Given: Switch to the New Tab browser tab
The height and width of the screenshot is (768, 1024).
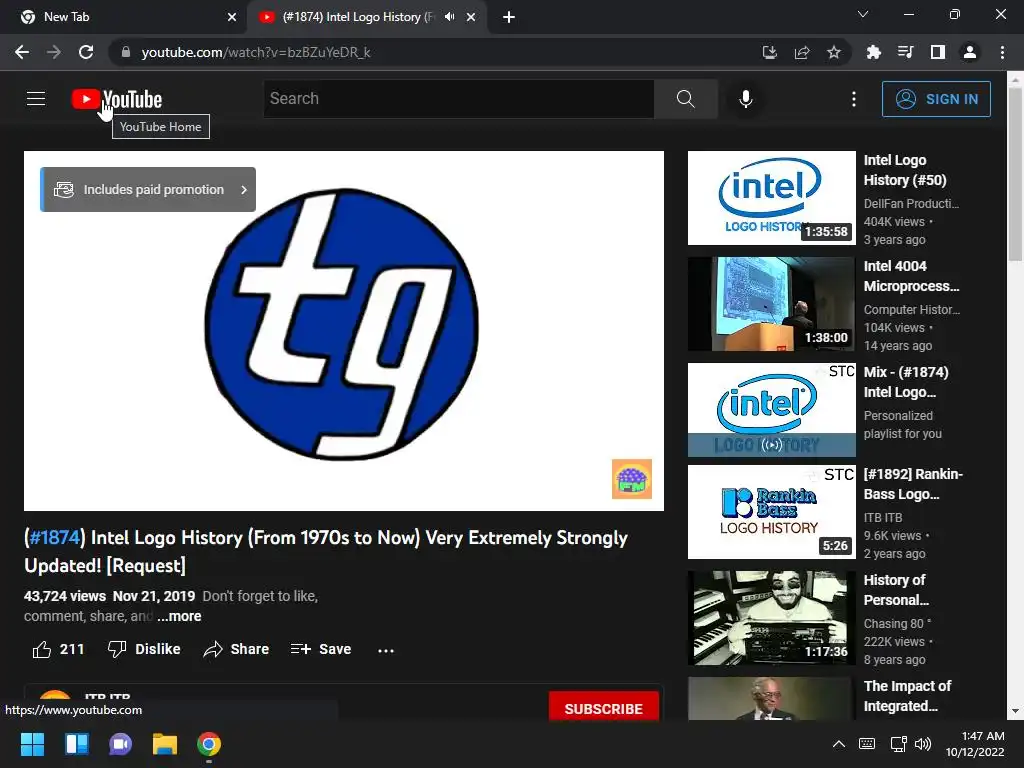Looking at the screenshot, I should [123, 17].
